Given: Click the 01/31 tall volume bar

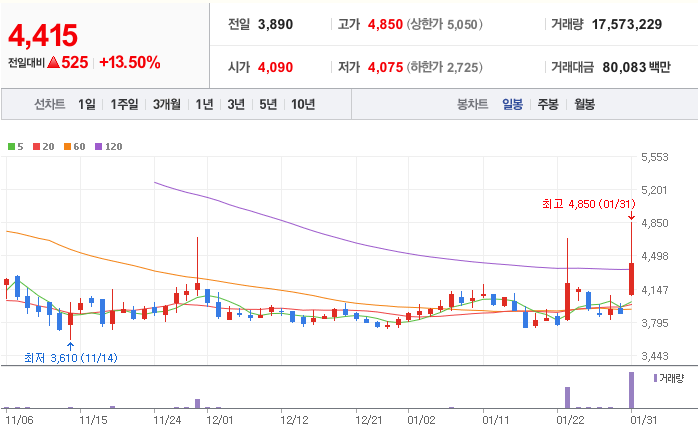Looking at the screenshot, I should 631,390.
